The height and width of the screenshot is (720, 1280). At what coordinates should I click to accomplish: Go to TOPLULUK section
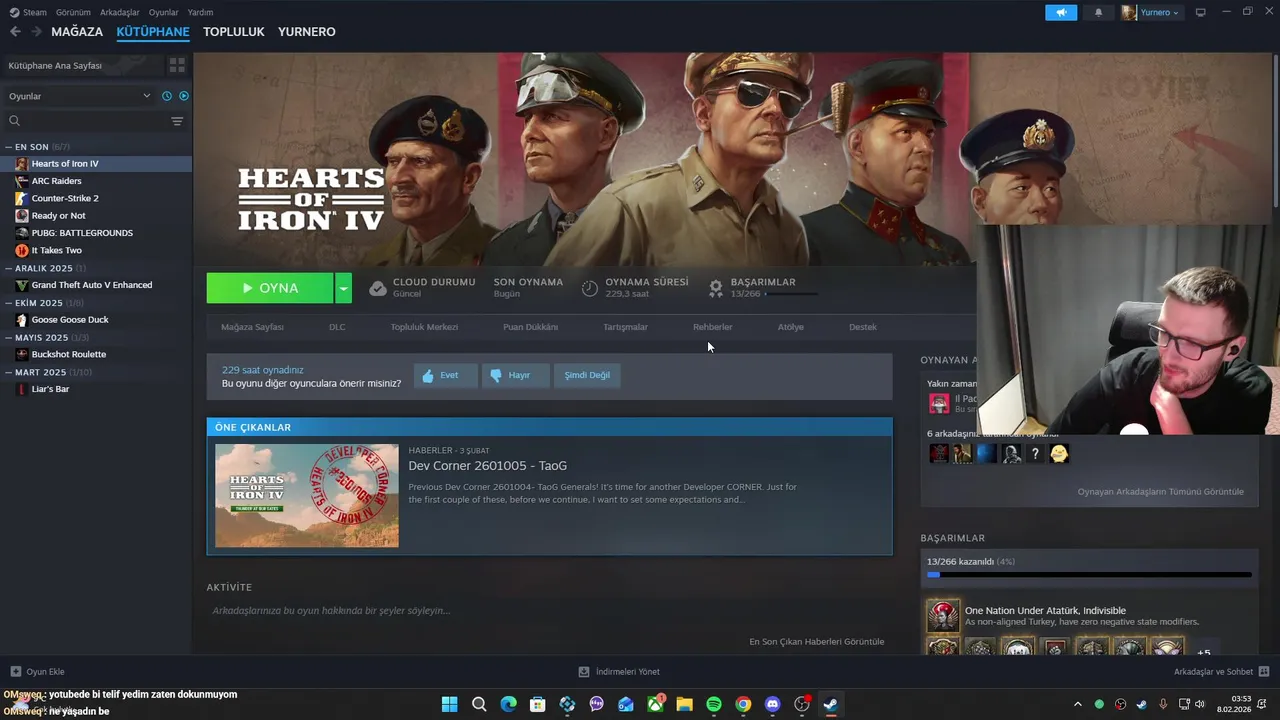[234, 32]
